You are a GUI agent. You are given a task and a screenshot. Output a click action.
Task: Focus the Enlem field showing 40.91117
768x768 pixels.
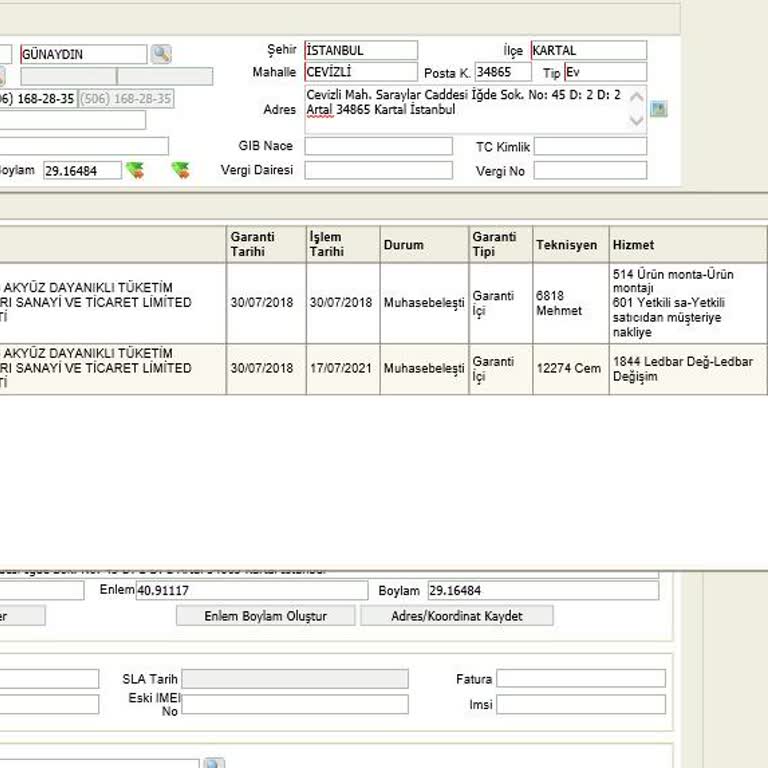pyautogui.click(x=251, y=591)
